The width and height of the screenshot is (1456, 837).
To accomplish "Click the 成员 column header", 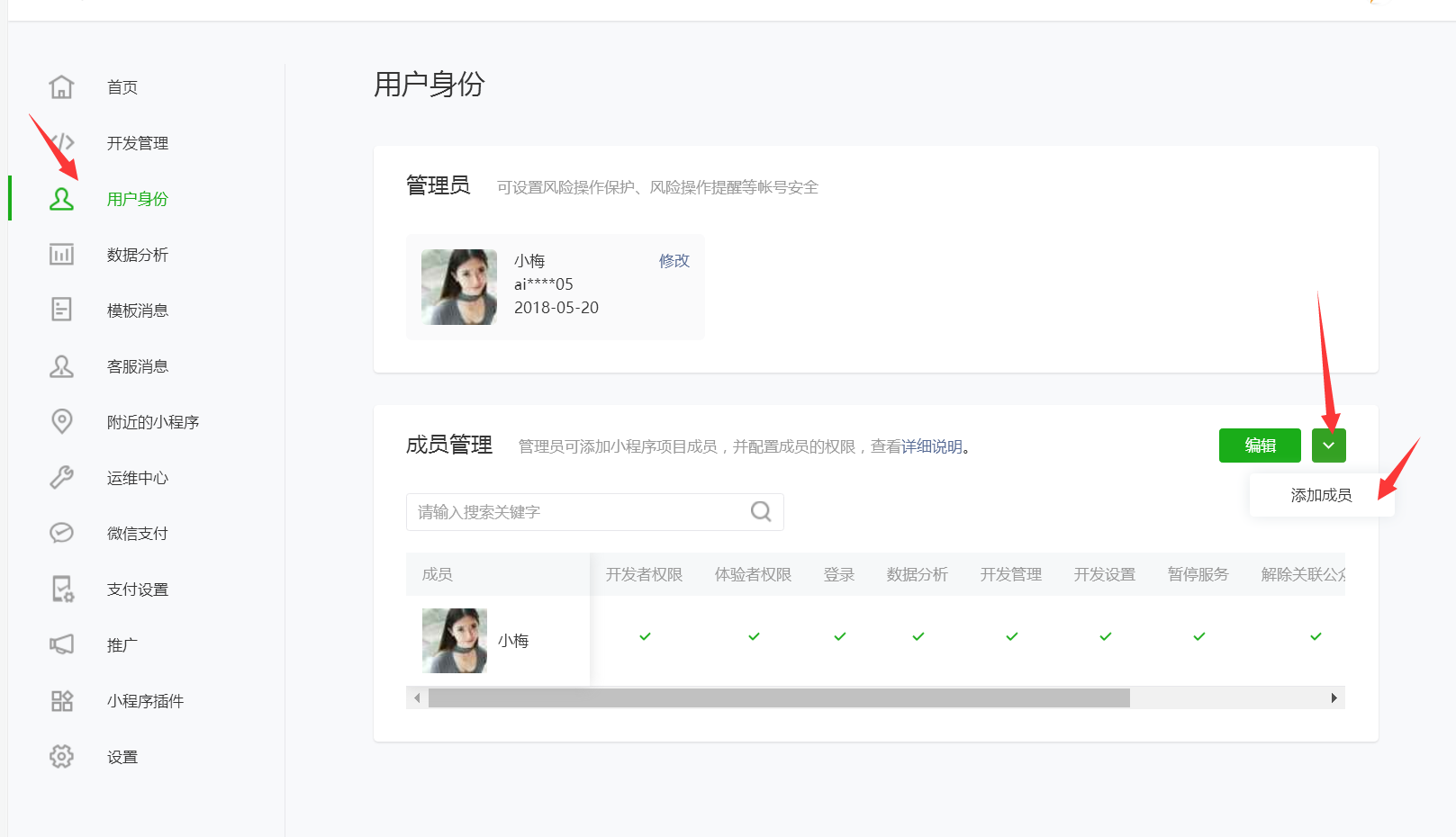I will point(438,574).
